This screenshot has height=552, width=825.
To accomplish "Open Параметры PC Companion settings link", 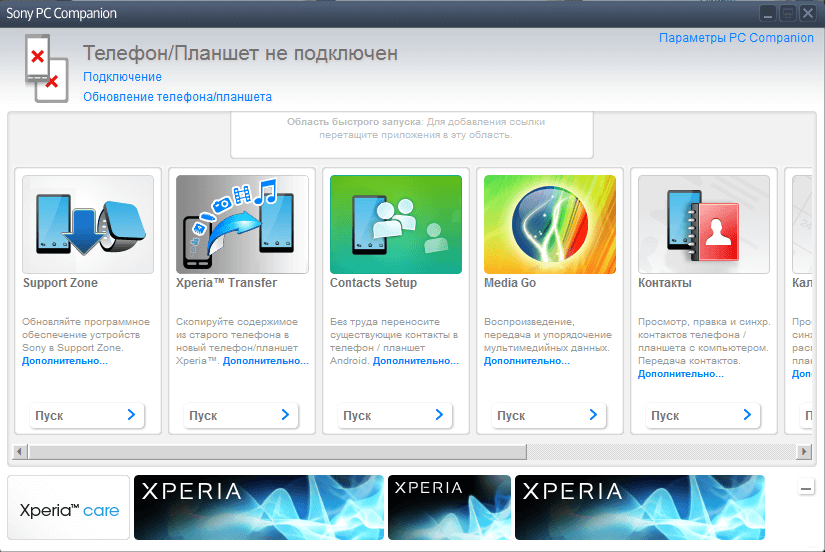I will pyautogui.click(x=736, y=38).
